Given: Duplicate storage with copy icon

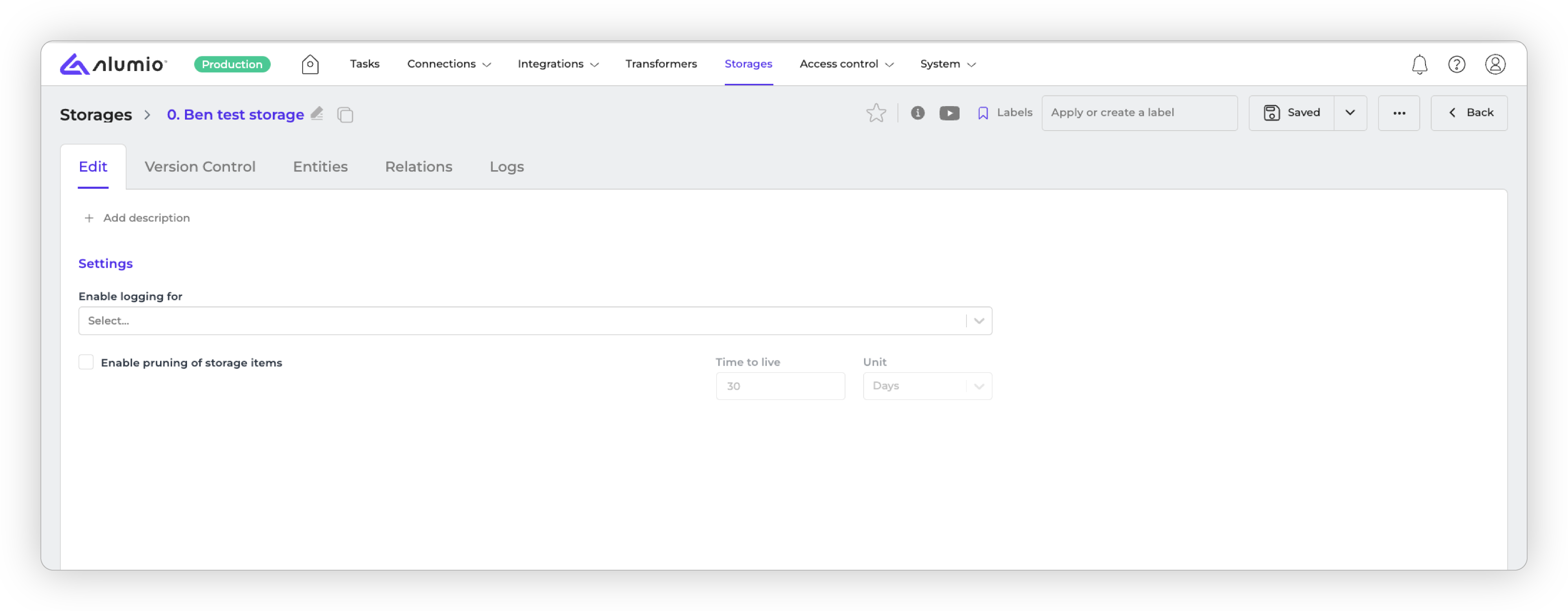Looking at the screenshot, I should [x=345, y=114].
